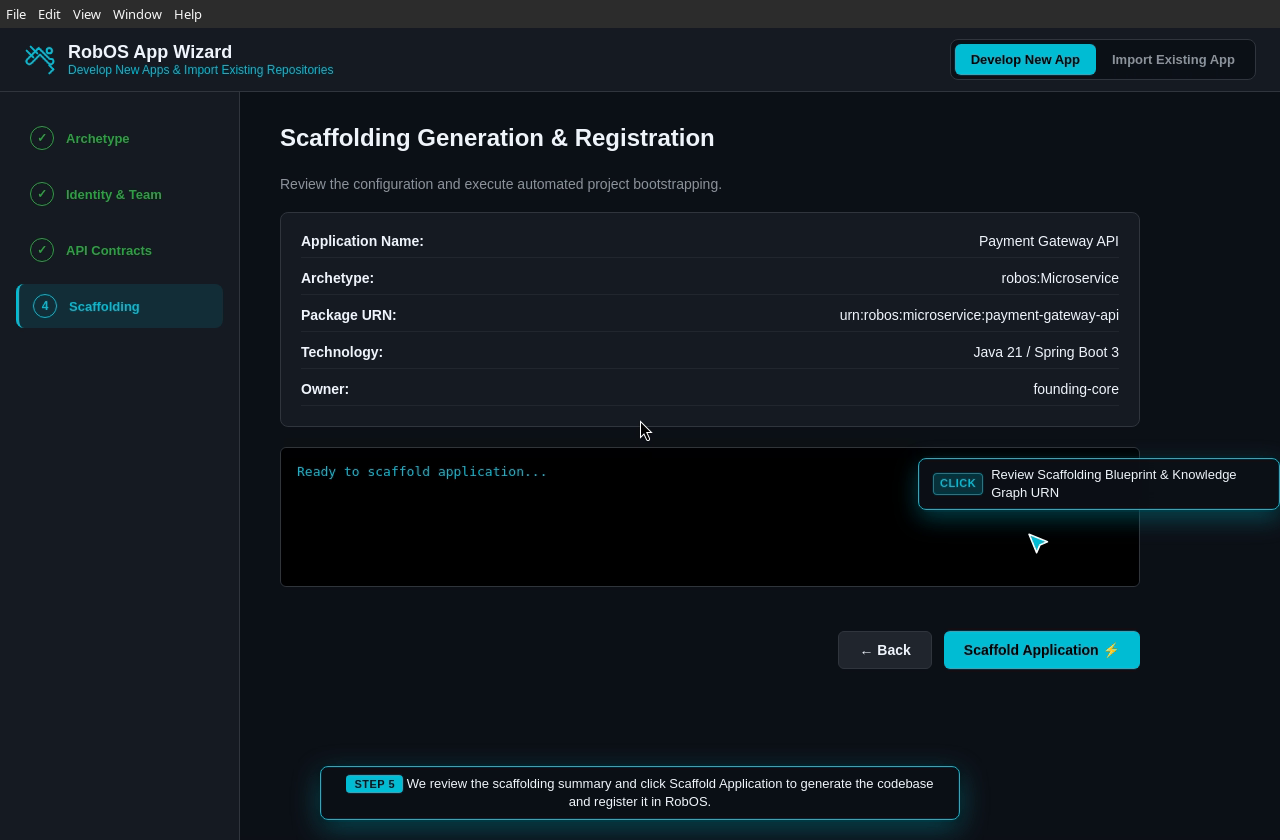Click the RobOS App Wizard logo icon
1280x840 pixels.
point(40,60)
